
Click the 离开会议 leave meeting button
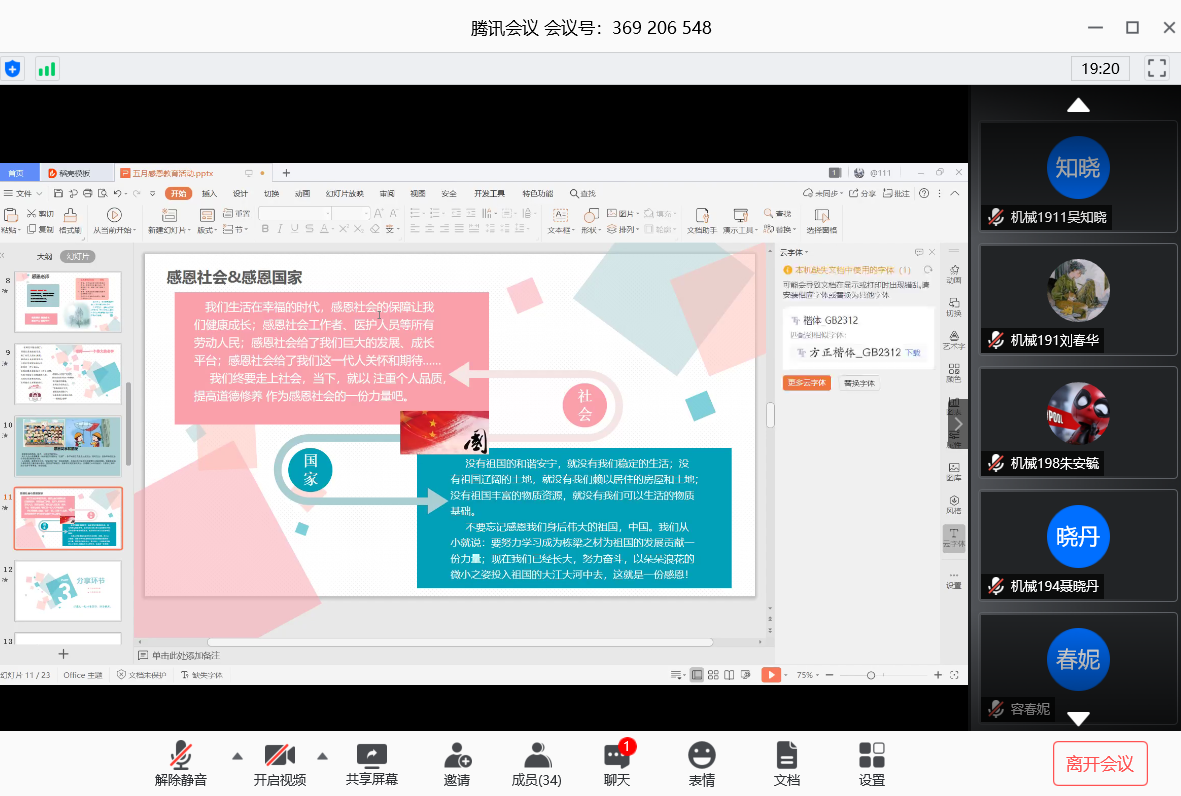point(1100,764)
